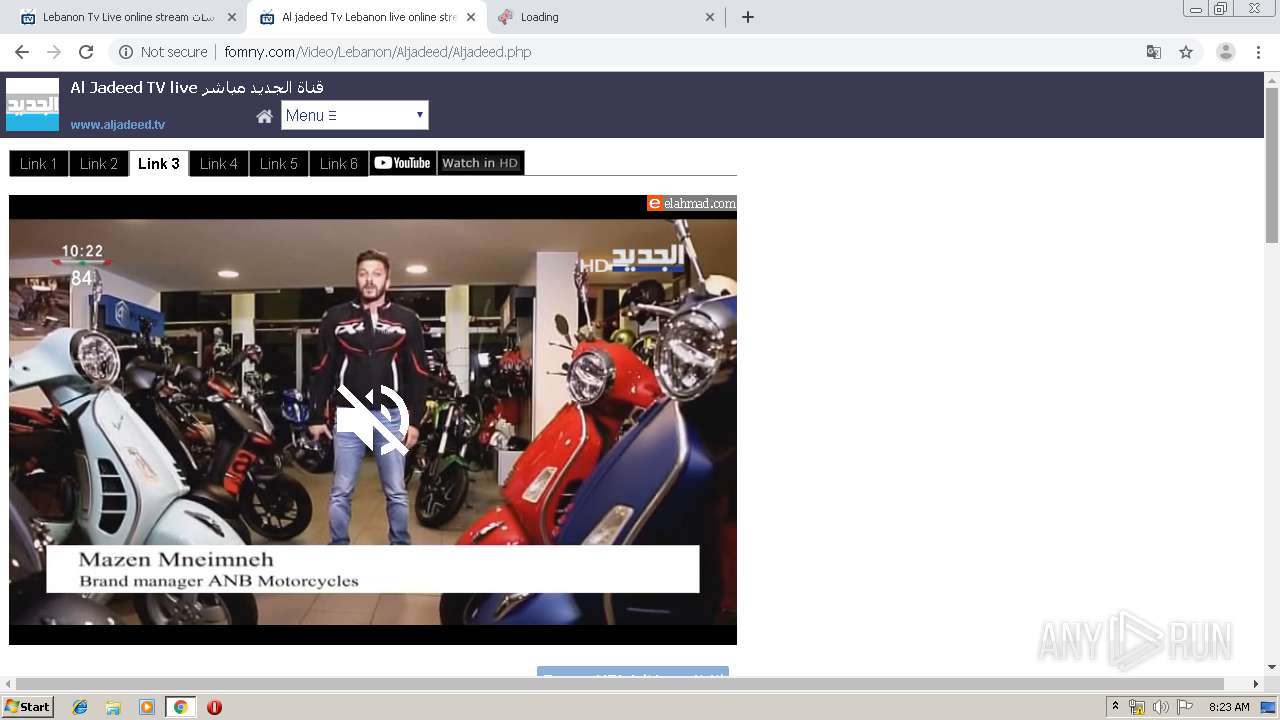The width and height of the screenshot is (1280, 720).
Task: Switch stream to Link 1
Action: click(x=39, y=163)
